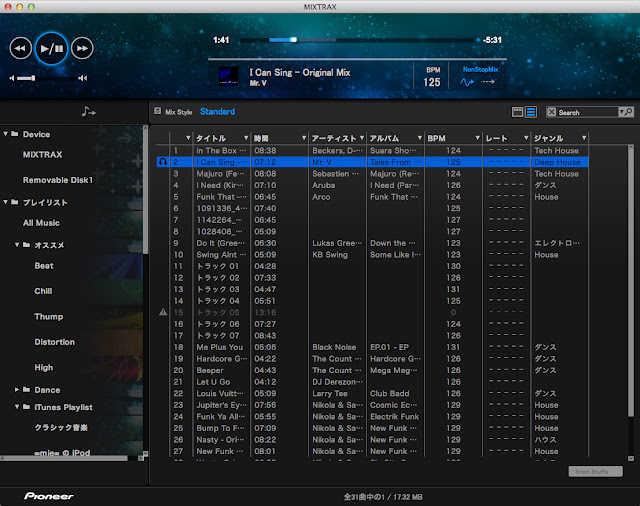Click the Smart Shuffle button
Image resolution: width=640 pixels, height=506 pixels.
tap(596, 472)
